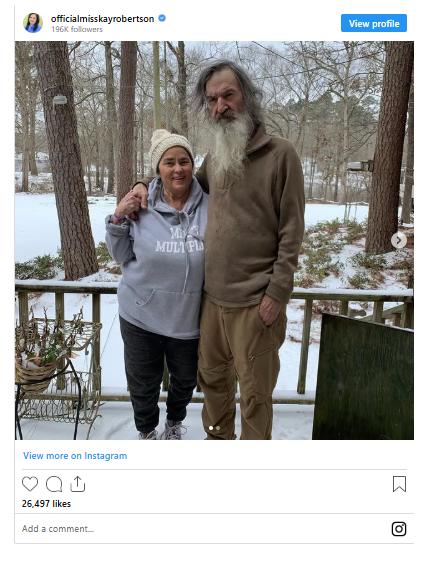Open the snowy porch couple photo

(214, 240)
